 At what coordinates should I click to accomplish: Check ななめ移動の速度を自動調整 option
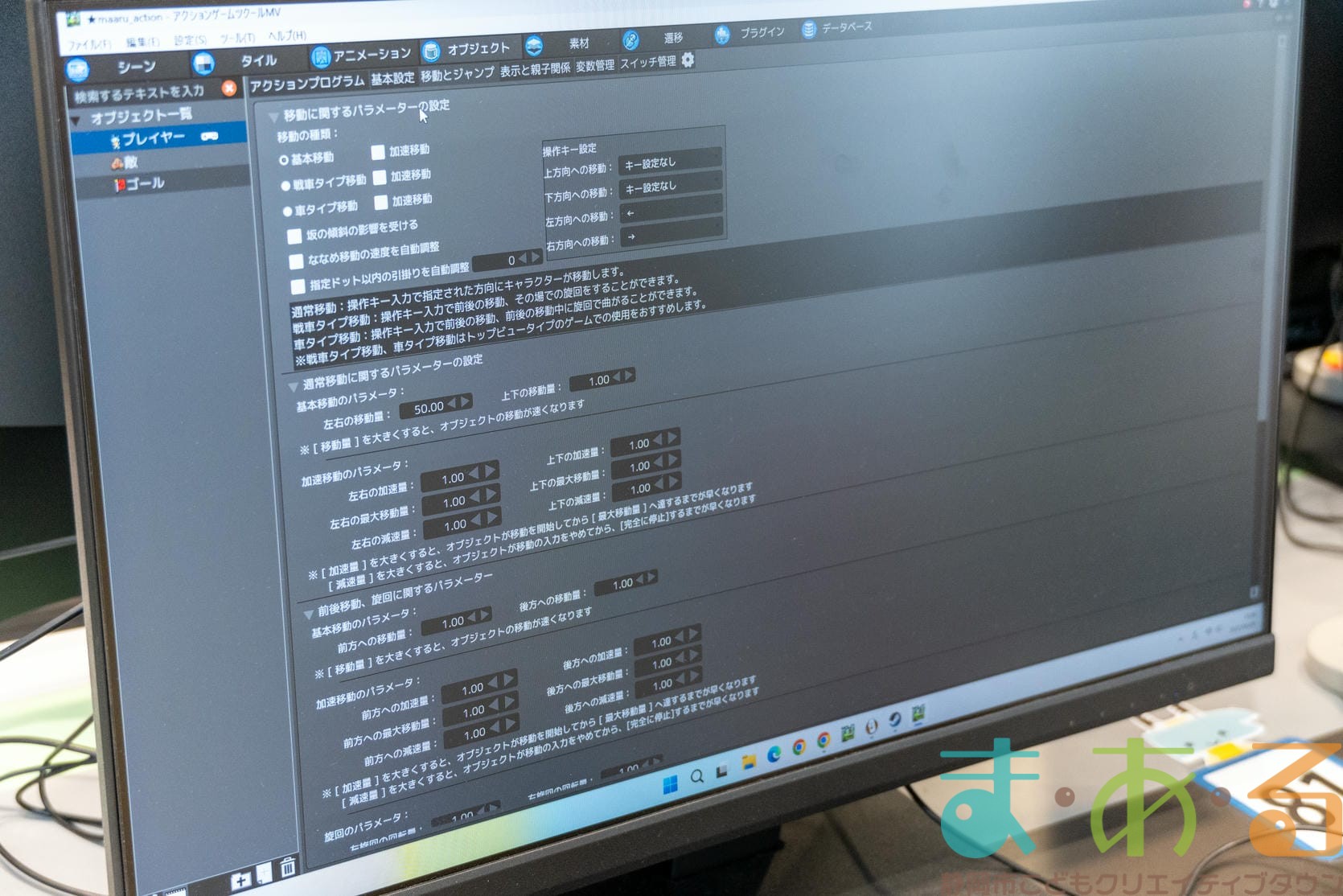(x=296, y=261)
